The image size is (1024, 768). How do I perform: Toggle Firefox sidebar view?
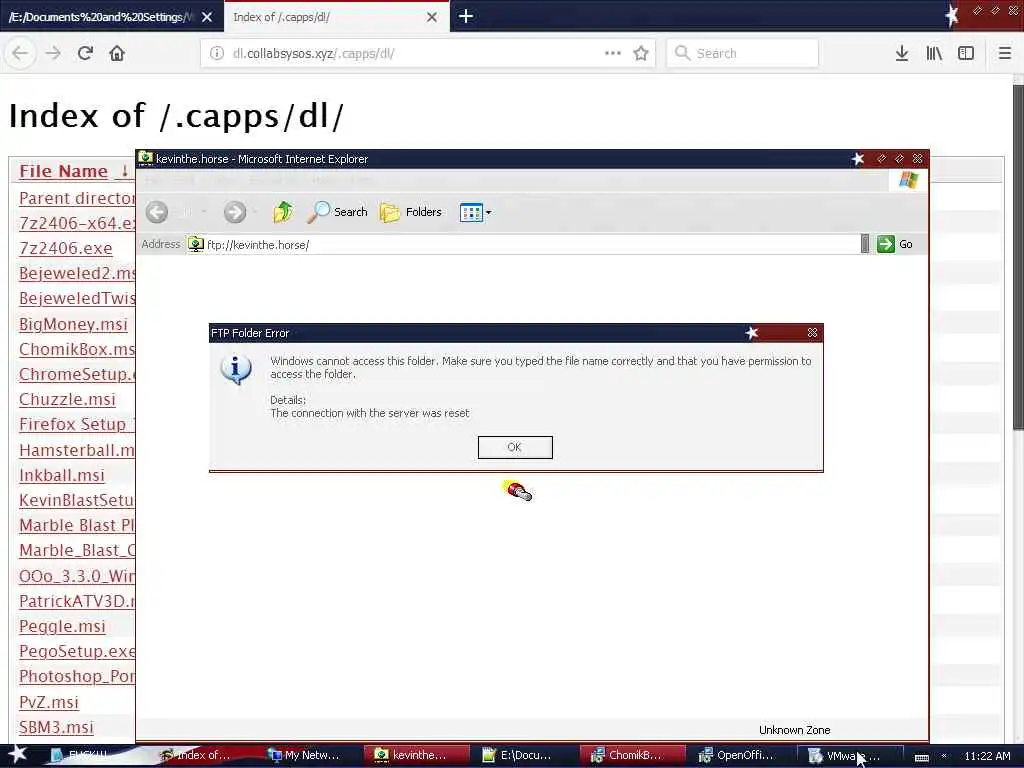966,53
